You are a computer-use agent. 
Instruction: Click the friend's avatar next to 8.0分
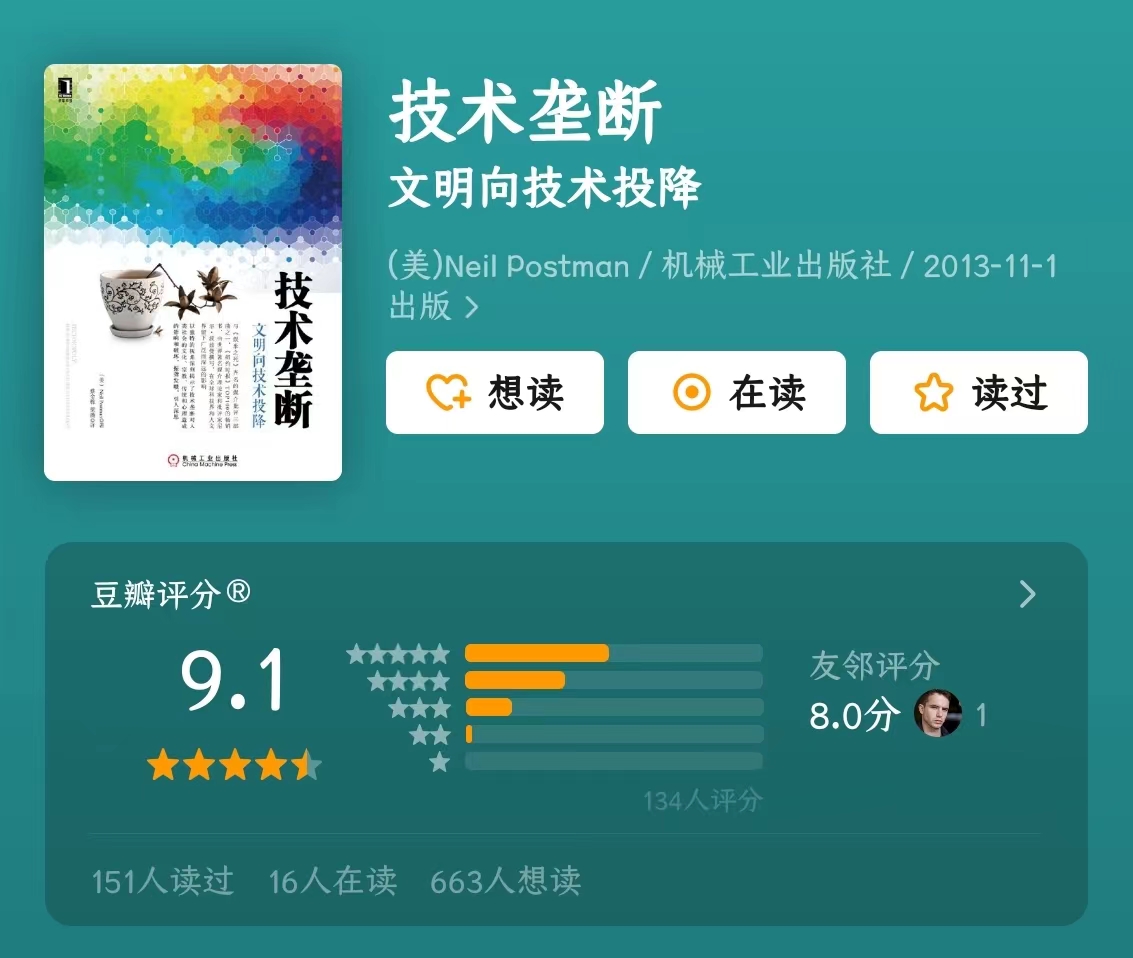[938, 714]
